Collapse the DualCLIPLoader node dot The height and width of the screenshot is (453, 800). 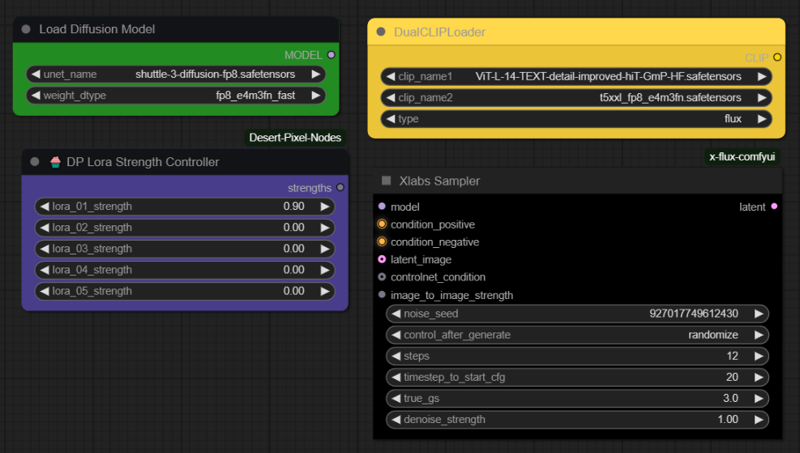pos(381,32)
